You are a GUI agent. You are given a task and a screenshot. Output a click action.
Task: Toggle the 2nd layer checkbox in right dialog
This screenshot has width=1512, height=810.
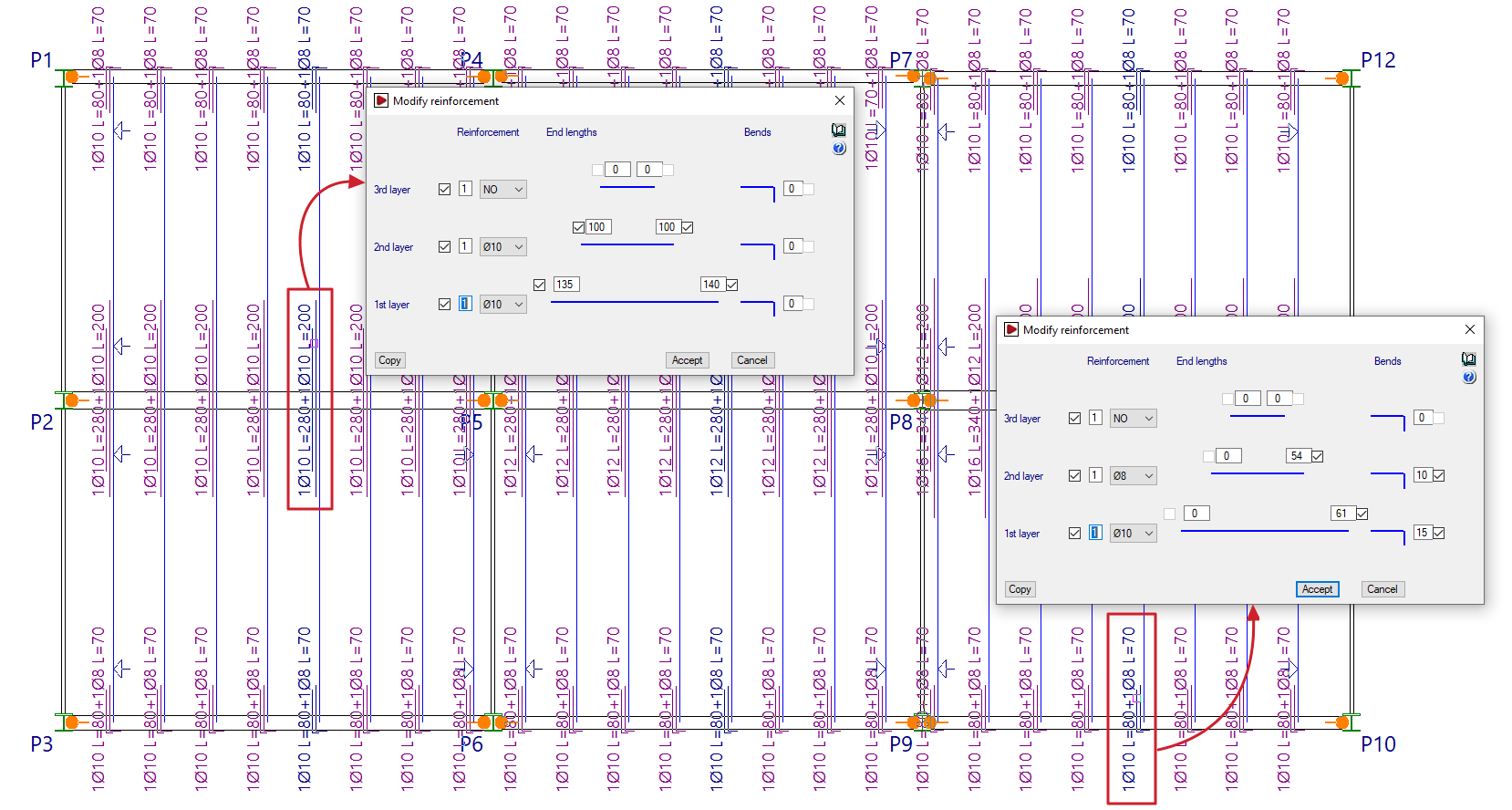1074,475
